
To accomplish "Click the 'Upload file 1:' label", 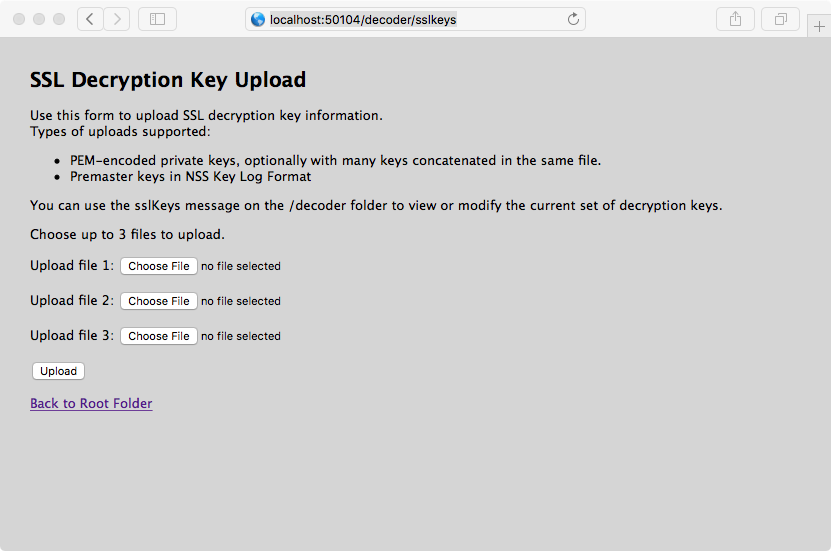I will 72,265.
